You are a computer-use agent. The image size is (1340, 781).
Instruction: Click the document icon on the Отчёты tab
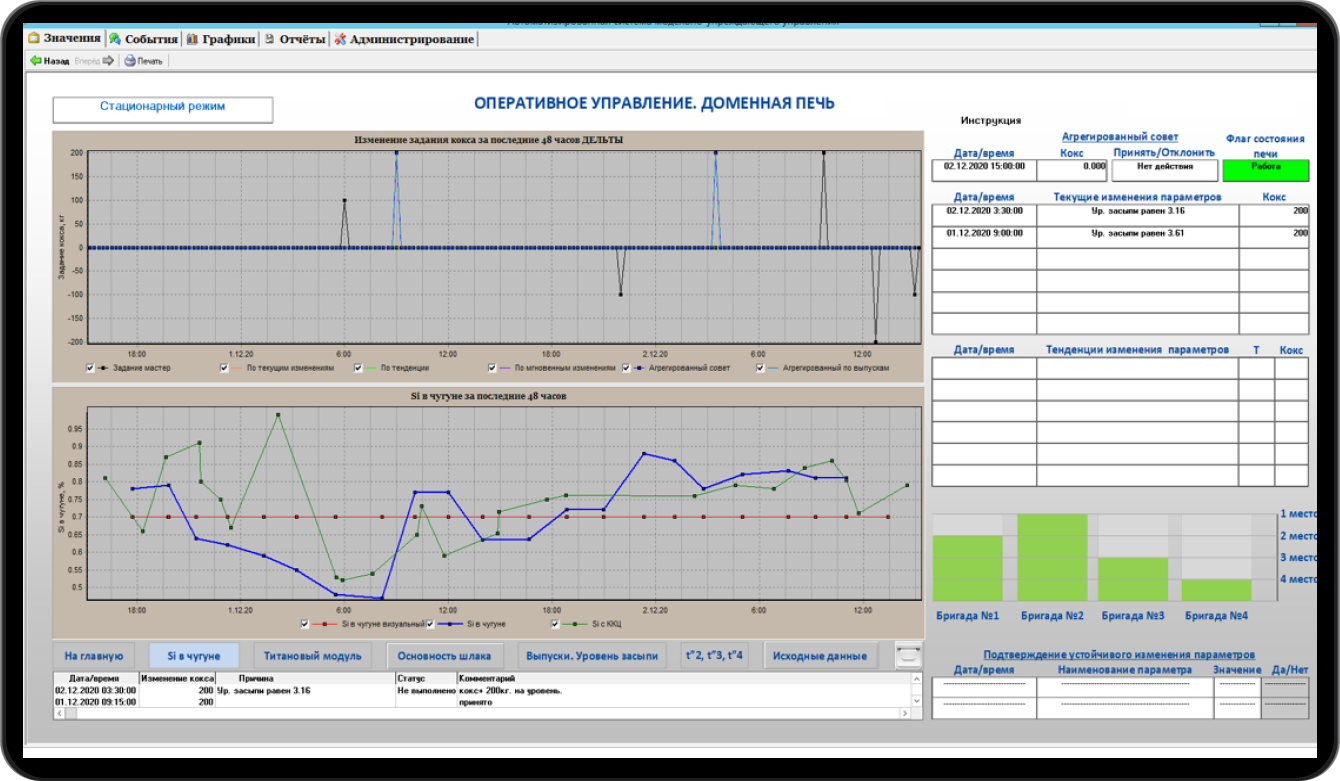click(269, 39)
